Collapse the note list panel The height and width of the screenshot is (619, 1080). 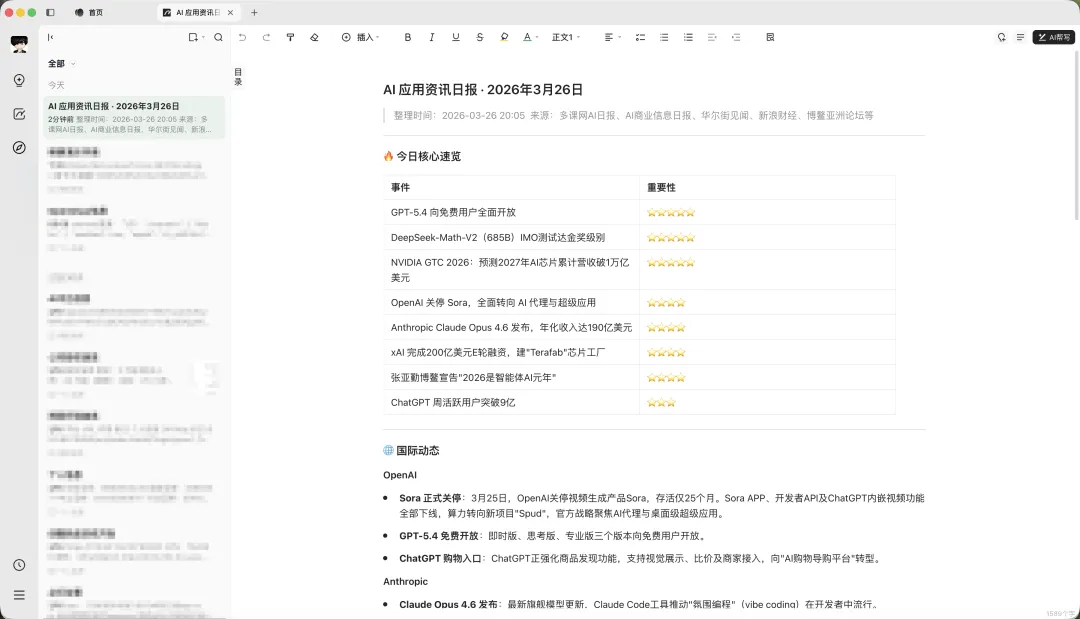click(x=50, y=37)
